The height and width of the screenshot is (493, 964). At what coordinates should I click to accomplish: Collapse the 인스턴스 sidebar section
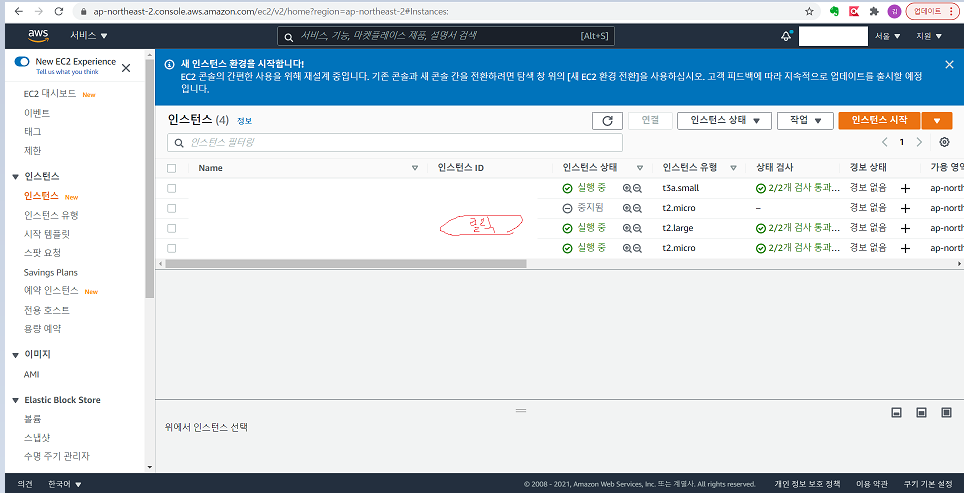(16, 177)
